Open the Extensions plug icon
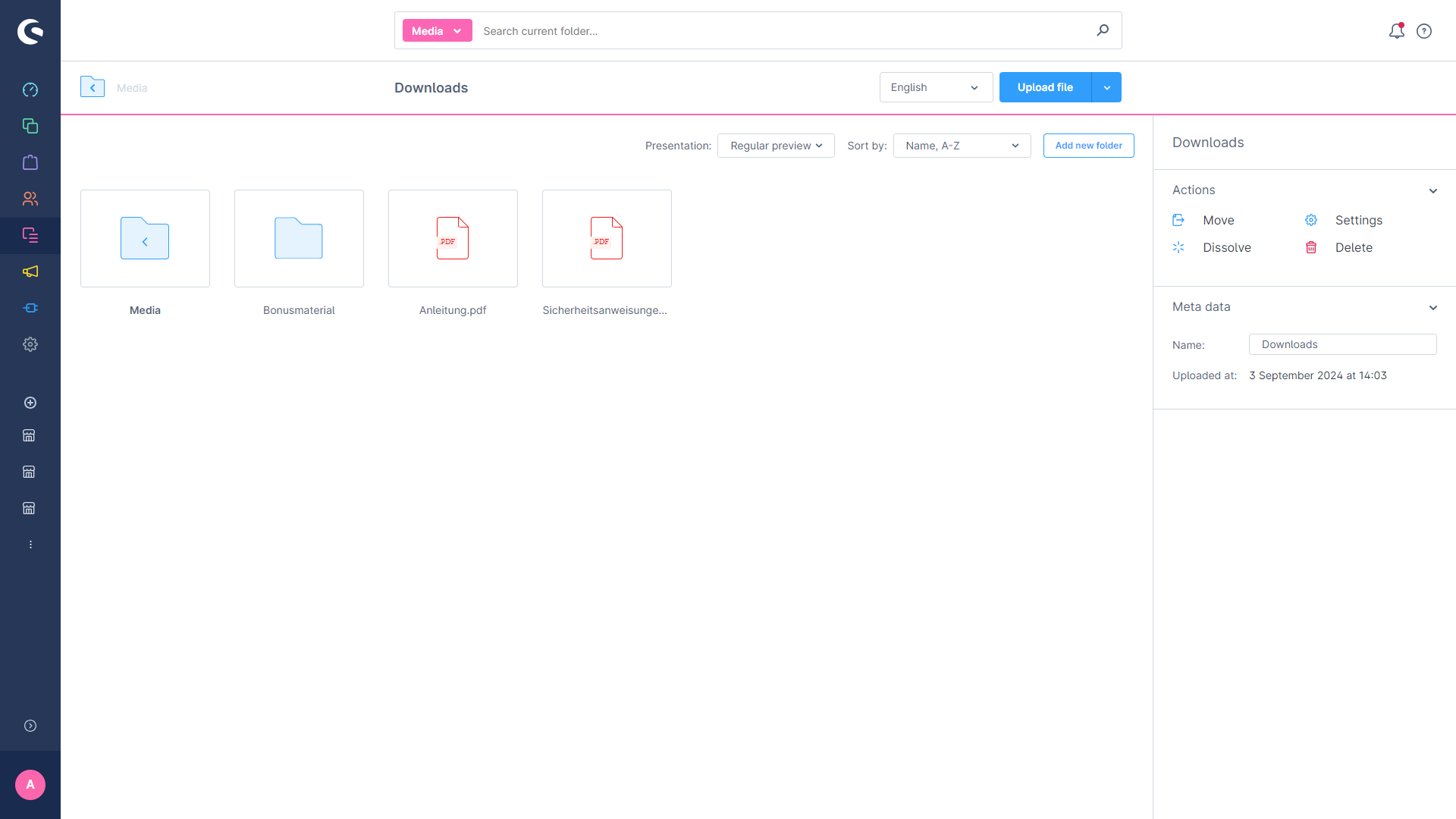Viewport: 1456px width, 819px height. coord(30,308)
